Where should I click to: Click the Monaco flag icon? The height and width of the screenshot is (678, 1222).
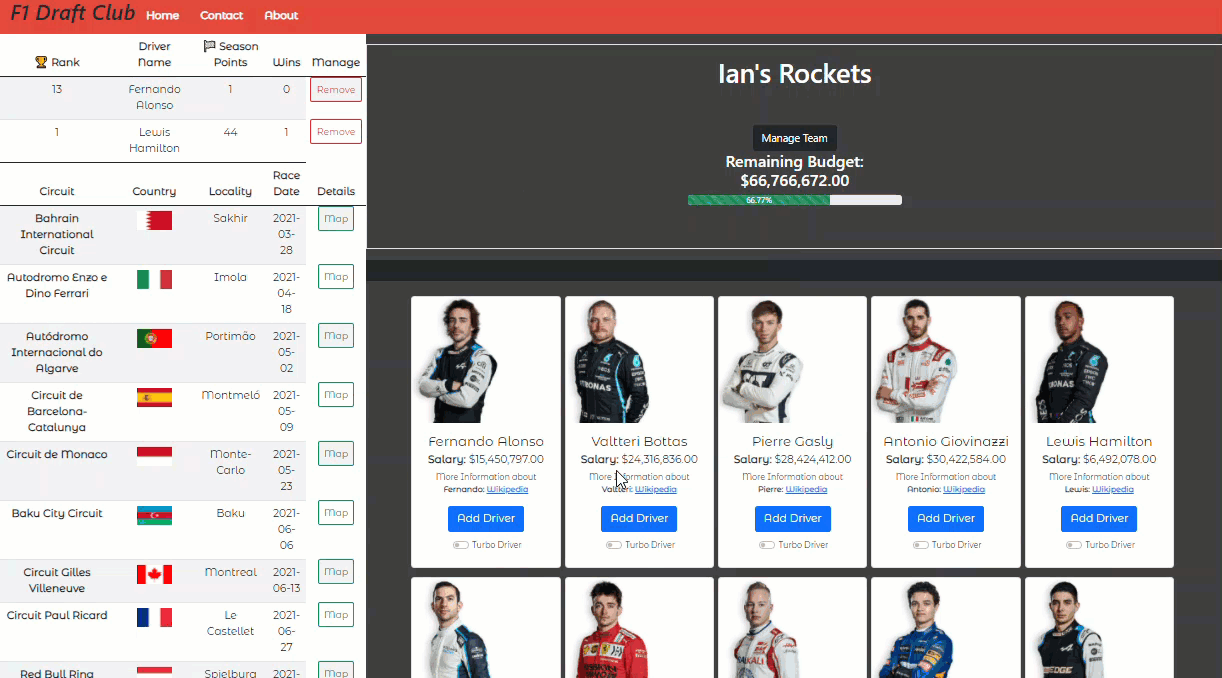point(154,456)
